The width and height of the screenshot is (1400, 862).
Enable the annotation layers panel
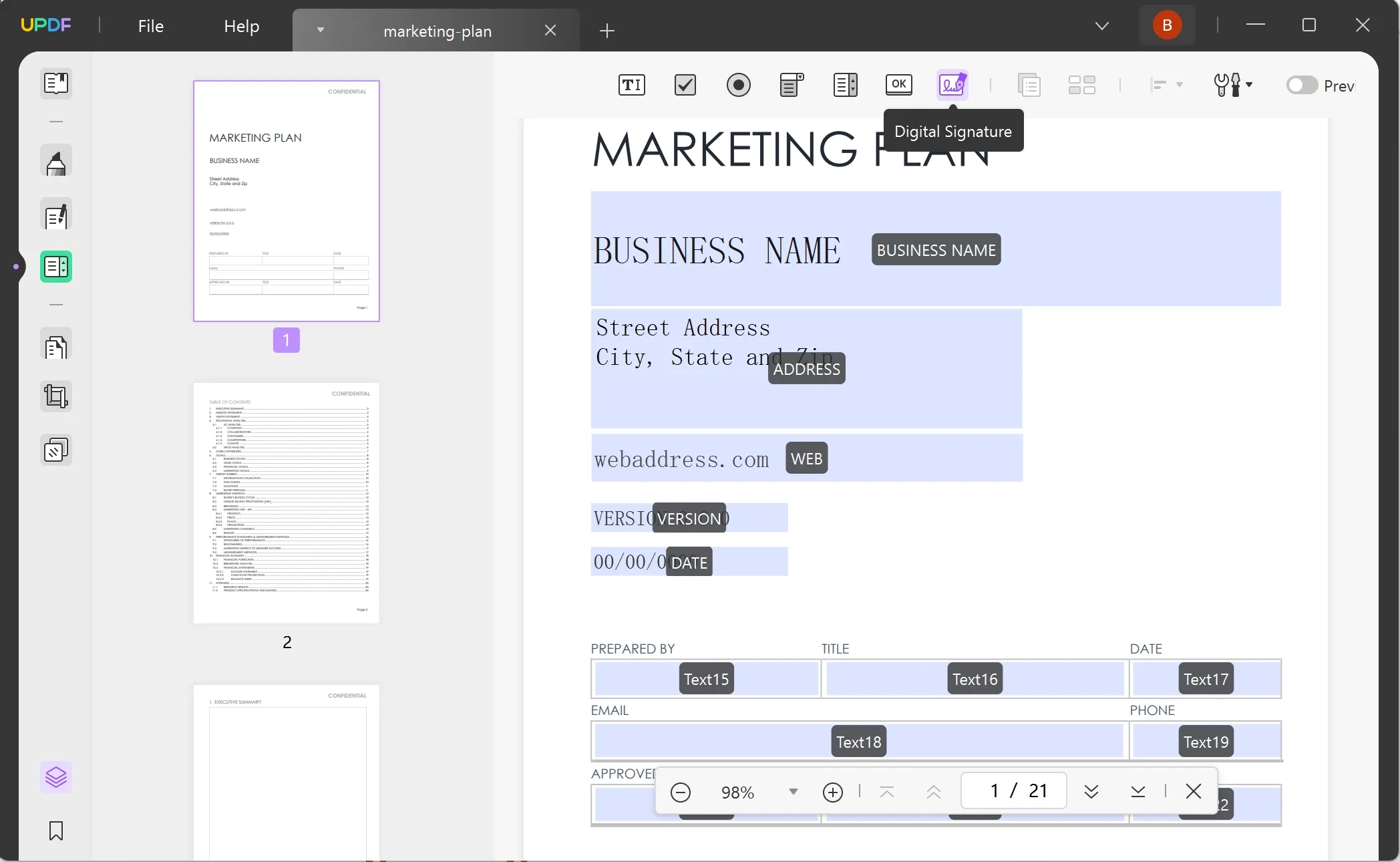(x=56, y=777)
